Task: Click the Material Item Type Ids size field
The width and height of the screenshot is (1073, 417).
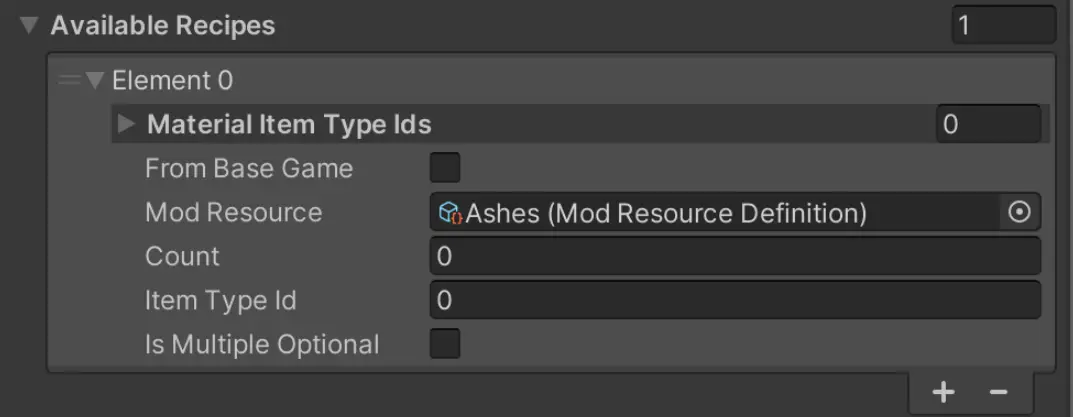Action: pos(988,124)
